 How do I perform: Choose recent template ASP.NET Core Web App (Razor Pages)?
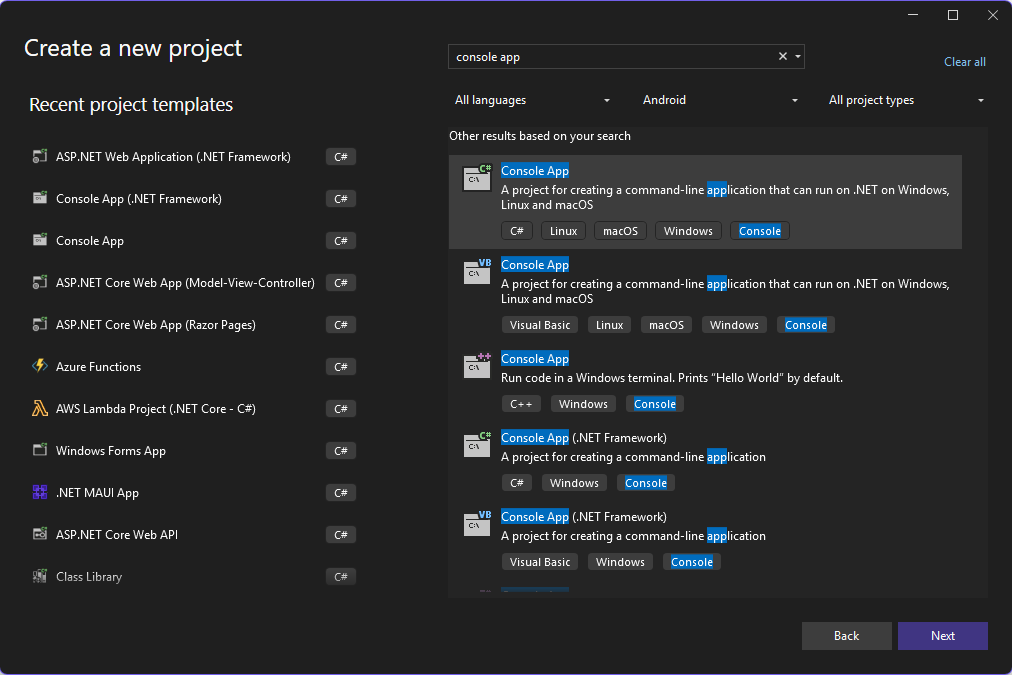tap(194, 325)
